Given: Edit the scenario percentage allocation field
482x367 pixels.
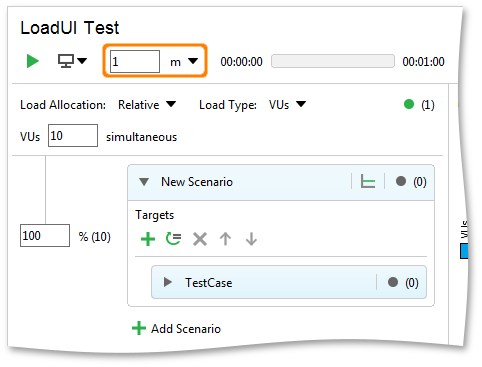Looking at the screenshot, I should coord(45,236).
